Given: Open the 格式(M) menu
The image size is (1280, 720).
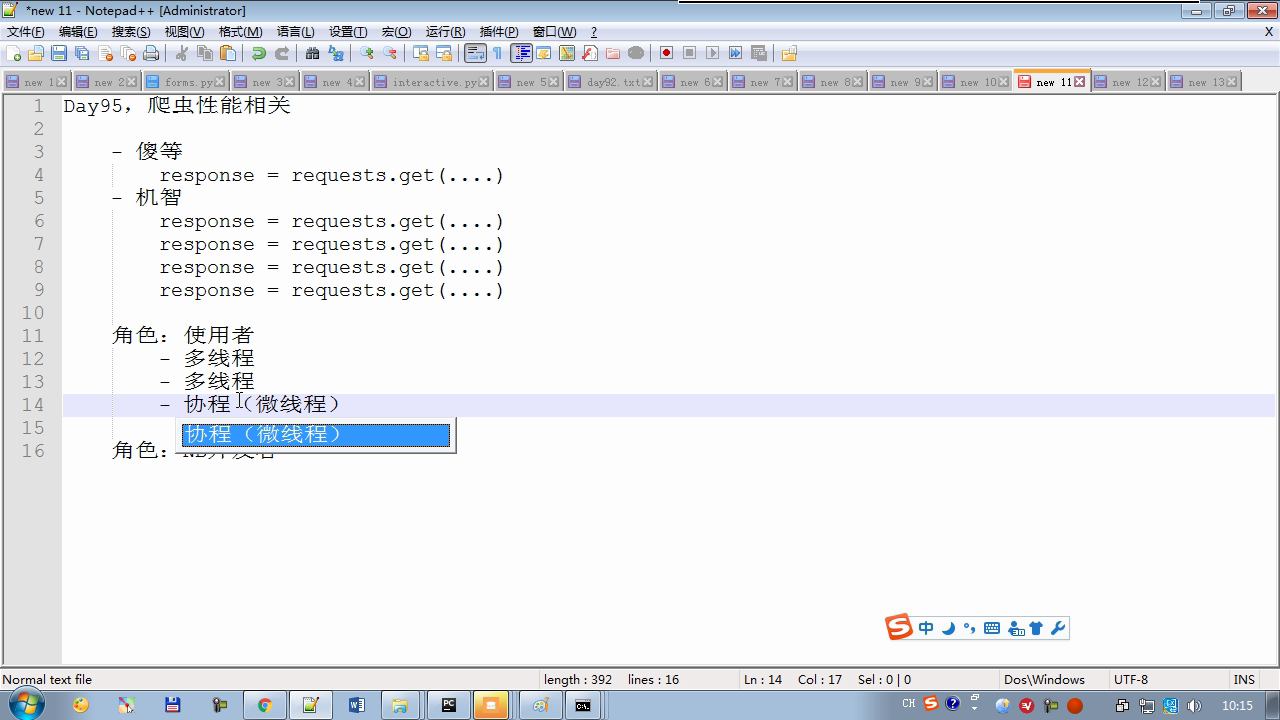Looking at the screenshot, I should (x=240, y=32).
